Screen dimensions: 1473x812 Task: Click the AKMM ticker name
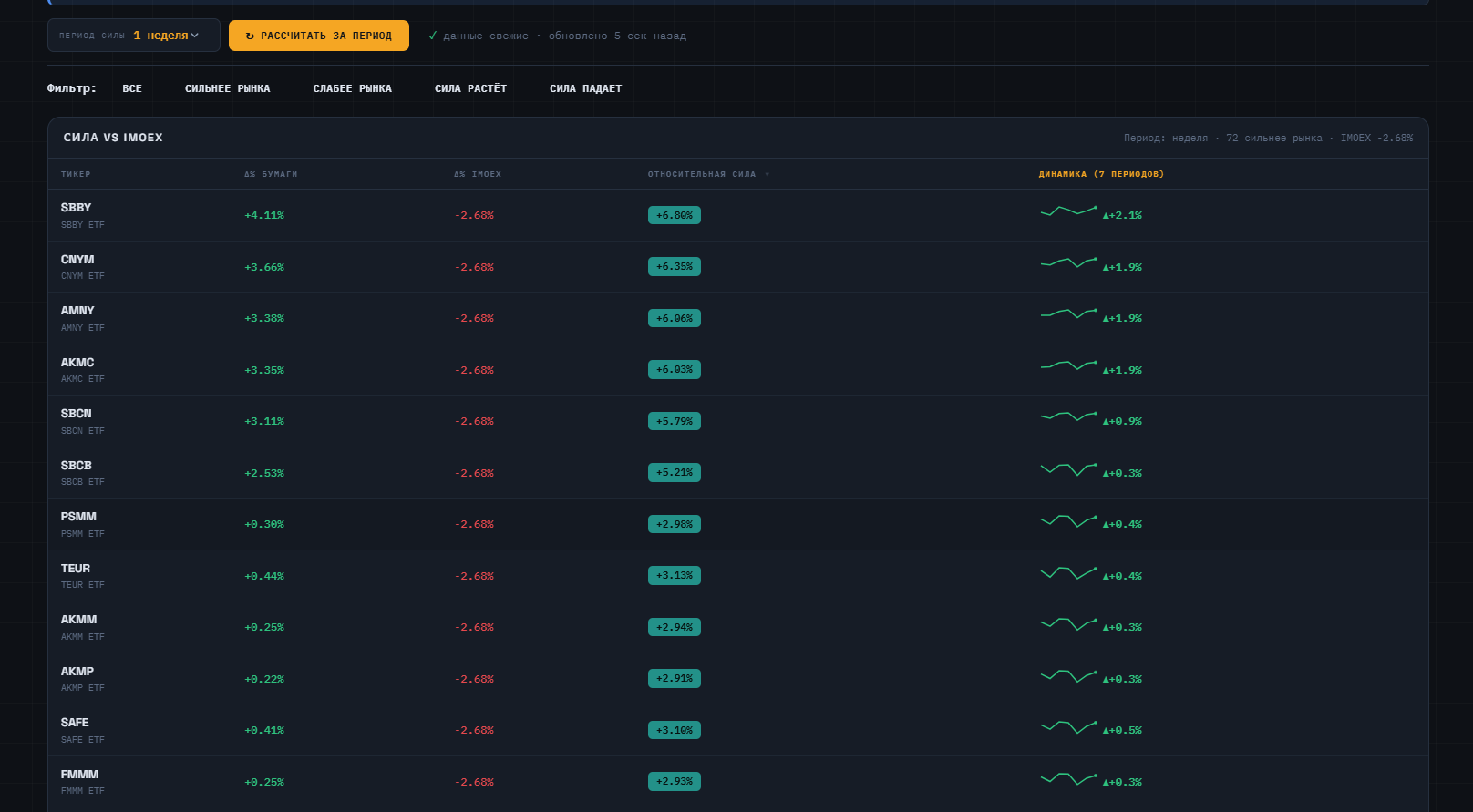(78, 620)
